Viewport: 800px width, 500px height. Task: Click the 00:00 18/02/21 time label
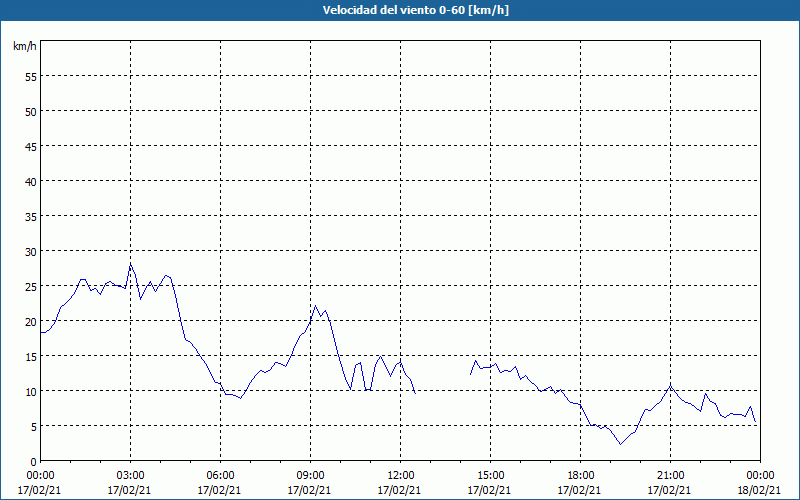pos(759,483)
